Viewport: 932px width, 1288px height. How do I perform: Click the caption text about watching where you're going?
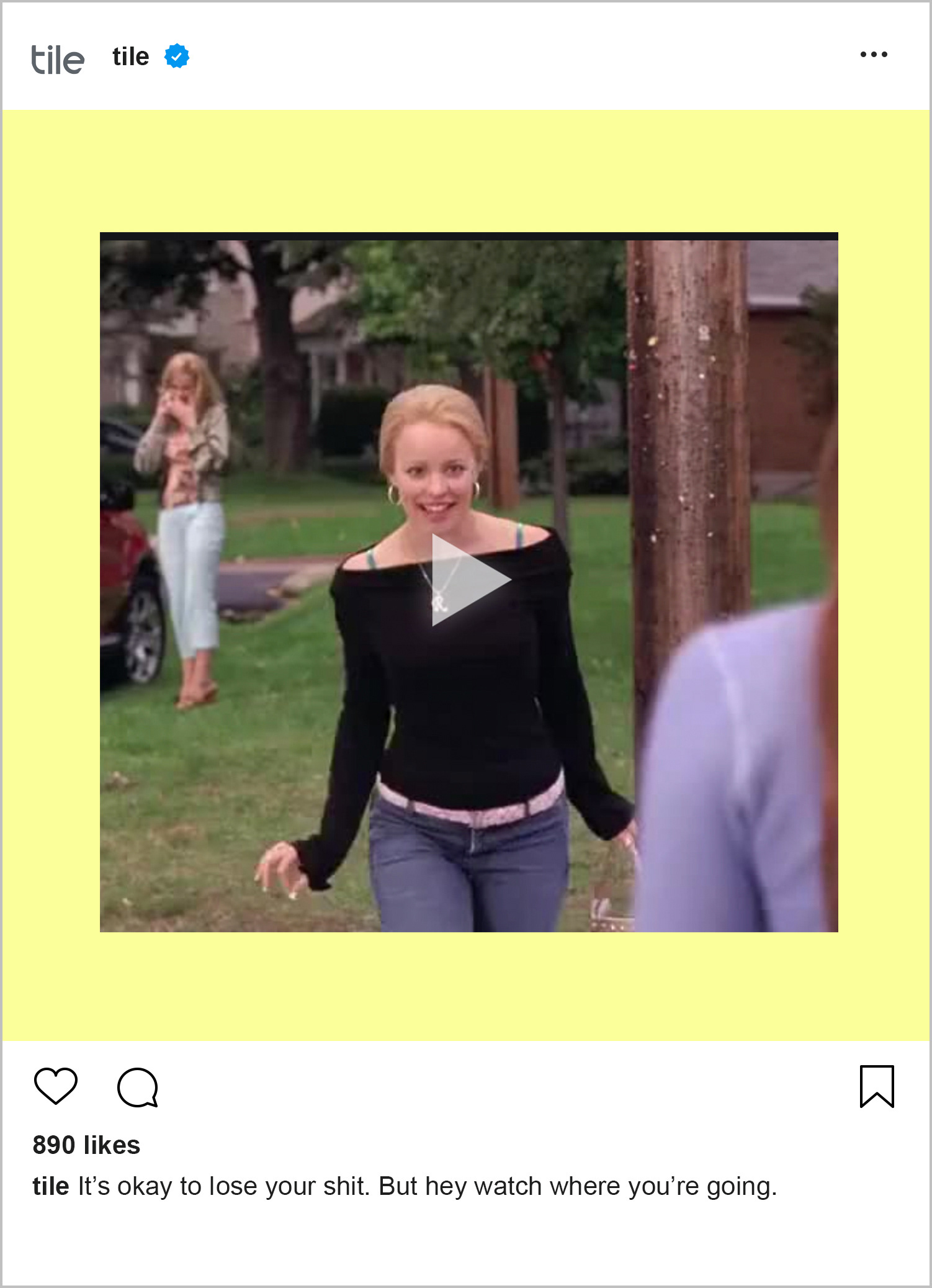point(428,1186)
